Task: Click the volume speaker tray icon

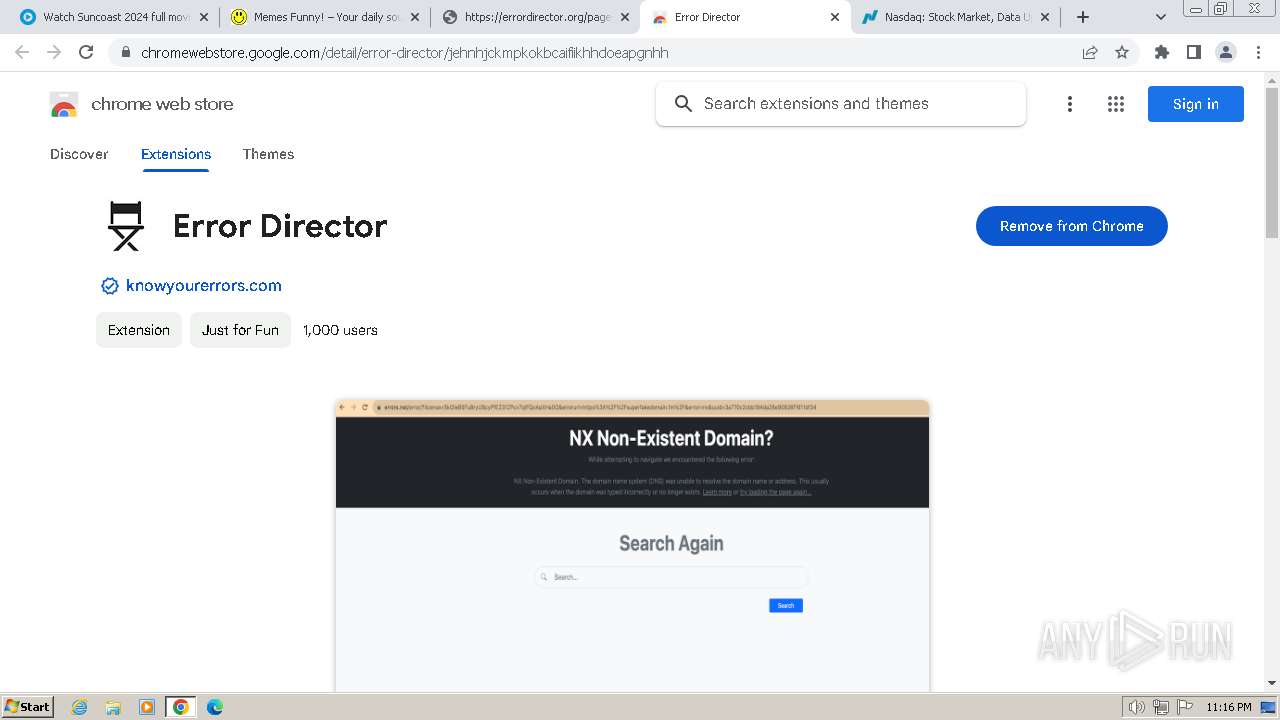Action: point(1137,707)
